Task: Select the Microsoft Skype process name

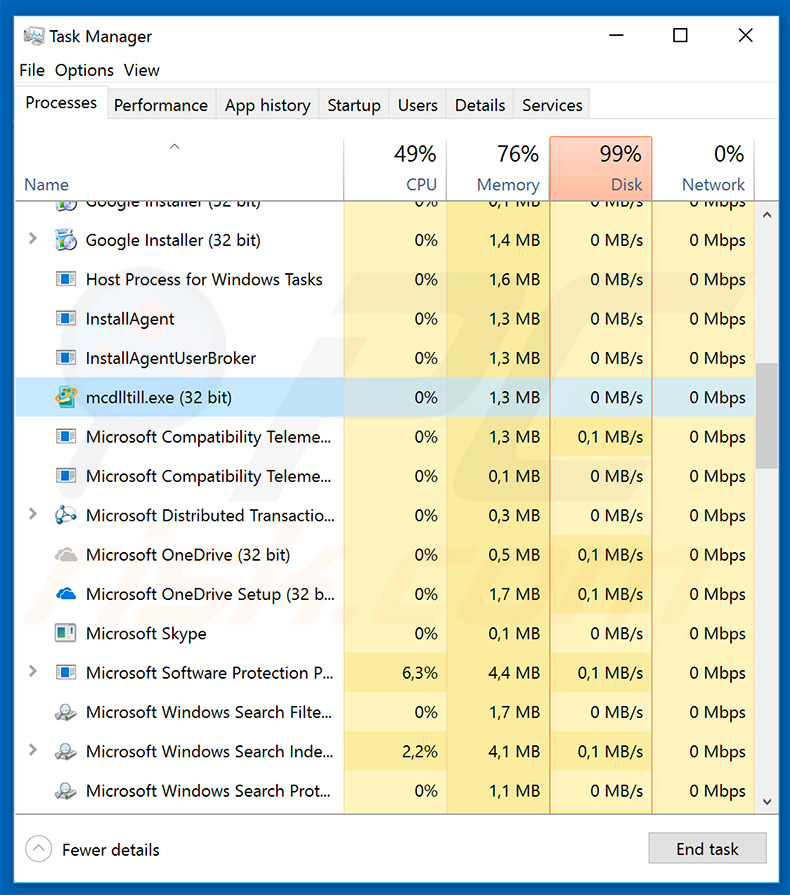Action: coord(146,634)
